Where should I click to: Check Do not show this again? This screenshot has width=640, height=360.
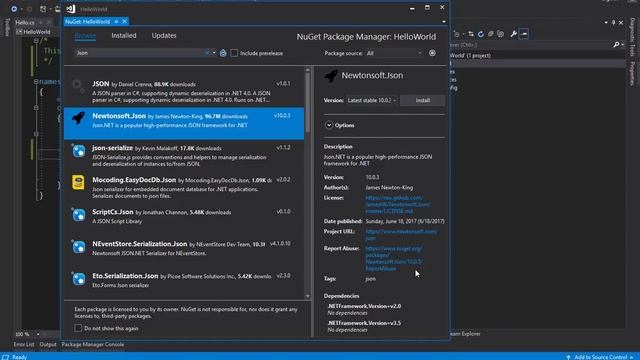(x=78, y=328)
